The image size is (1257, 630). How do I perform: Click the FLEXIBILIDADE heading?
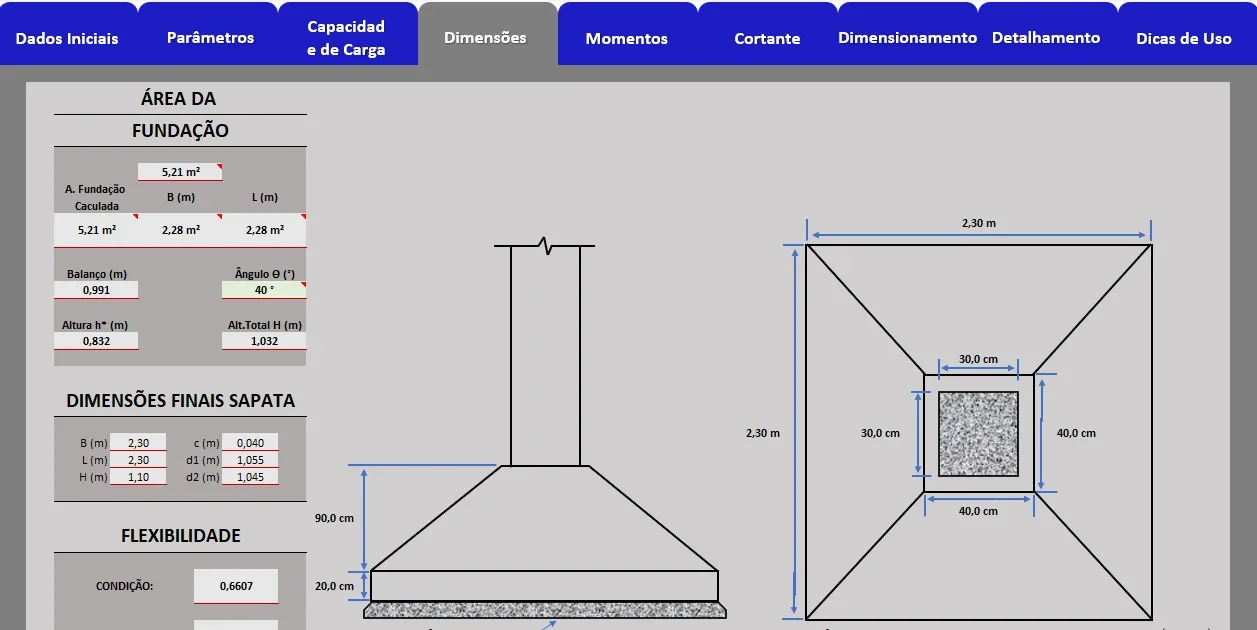coord(180,535)
